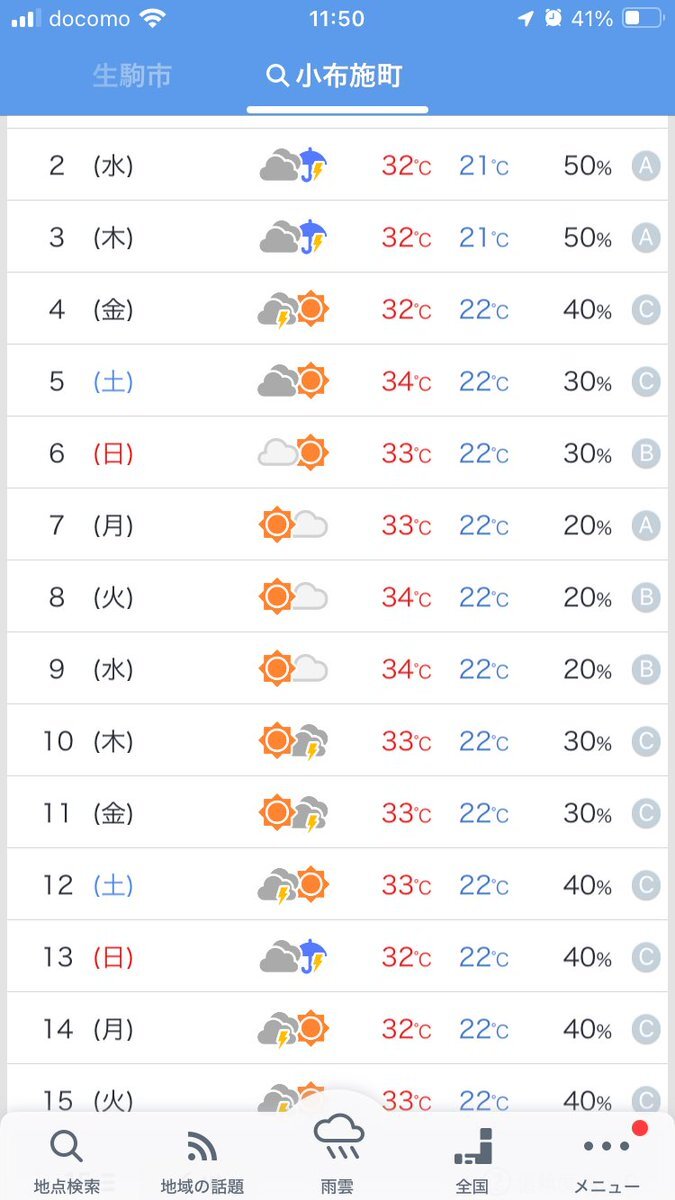This screenshot has height=1200, width=675.
Task: Tap the umbrella storm icon for 13 (日)
Action: (294, 957)
